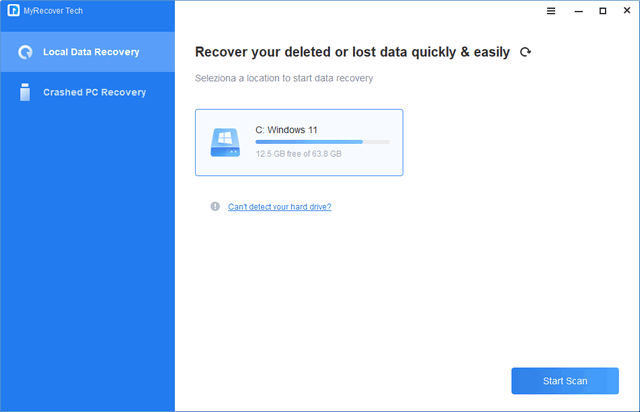Close the MyRecover window
Image resolution: width=640 pixels, height=412 pixels.
coord(627,11)
